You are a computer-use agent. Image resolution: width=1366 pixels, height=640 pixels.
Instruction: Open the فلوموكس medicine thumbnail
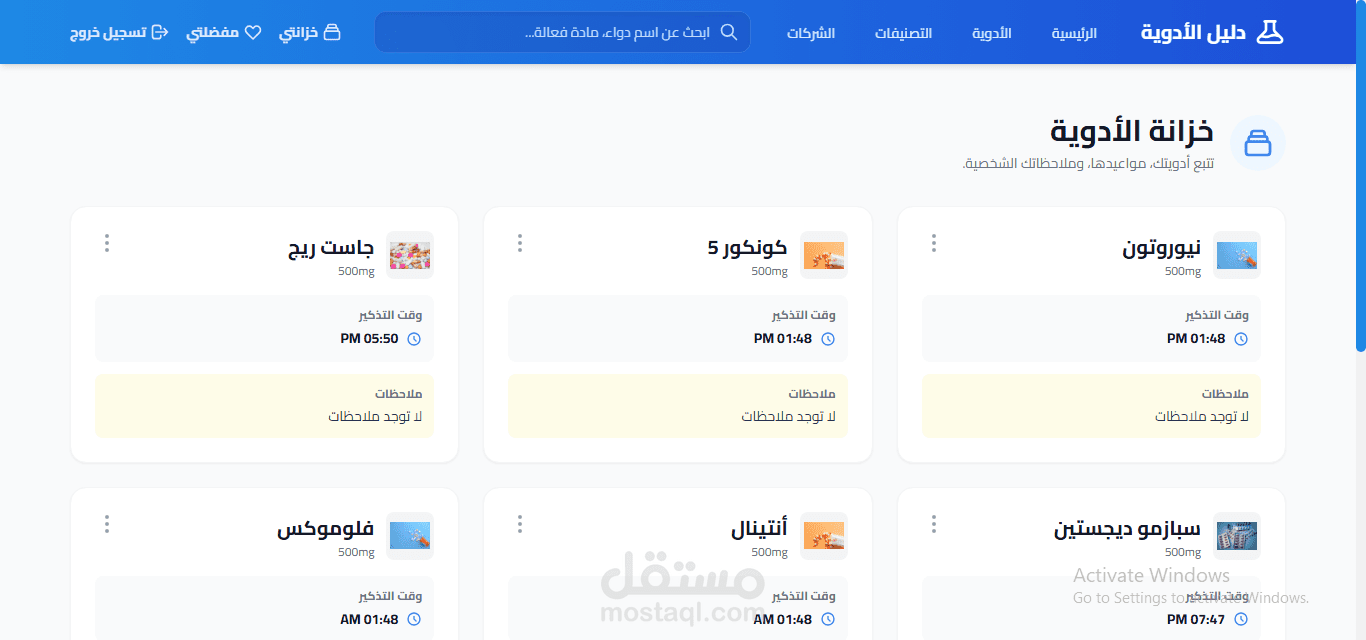coord(410,536)
